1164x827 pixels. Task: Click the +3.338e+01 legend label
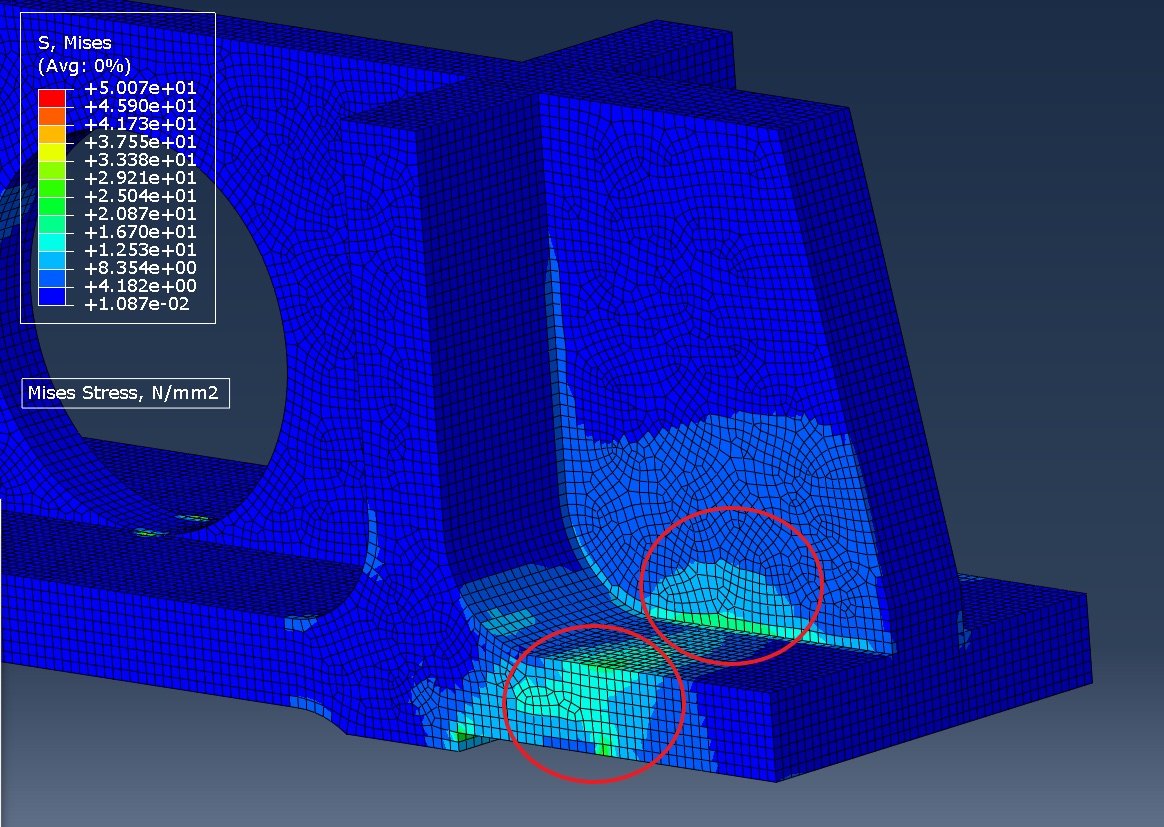click(x=139, y=160)
